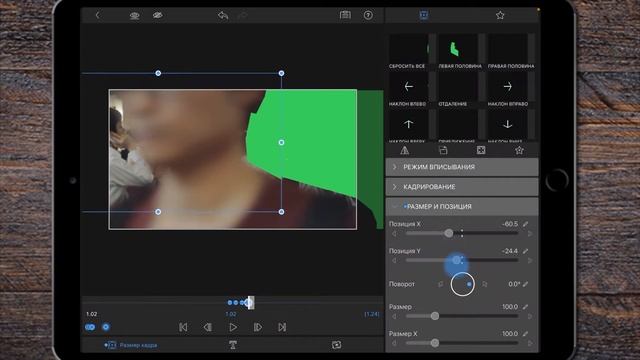This screenshot has height=360, width=640.
Task: Open the toolbox icon next to help
Action: coord(345,15)
